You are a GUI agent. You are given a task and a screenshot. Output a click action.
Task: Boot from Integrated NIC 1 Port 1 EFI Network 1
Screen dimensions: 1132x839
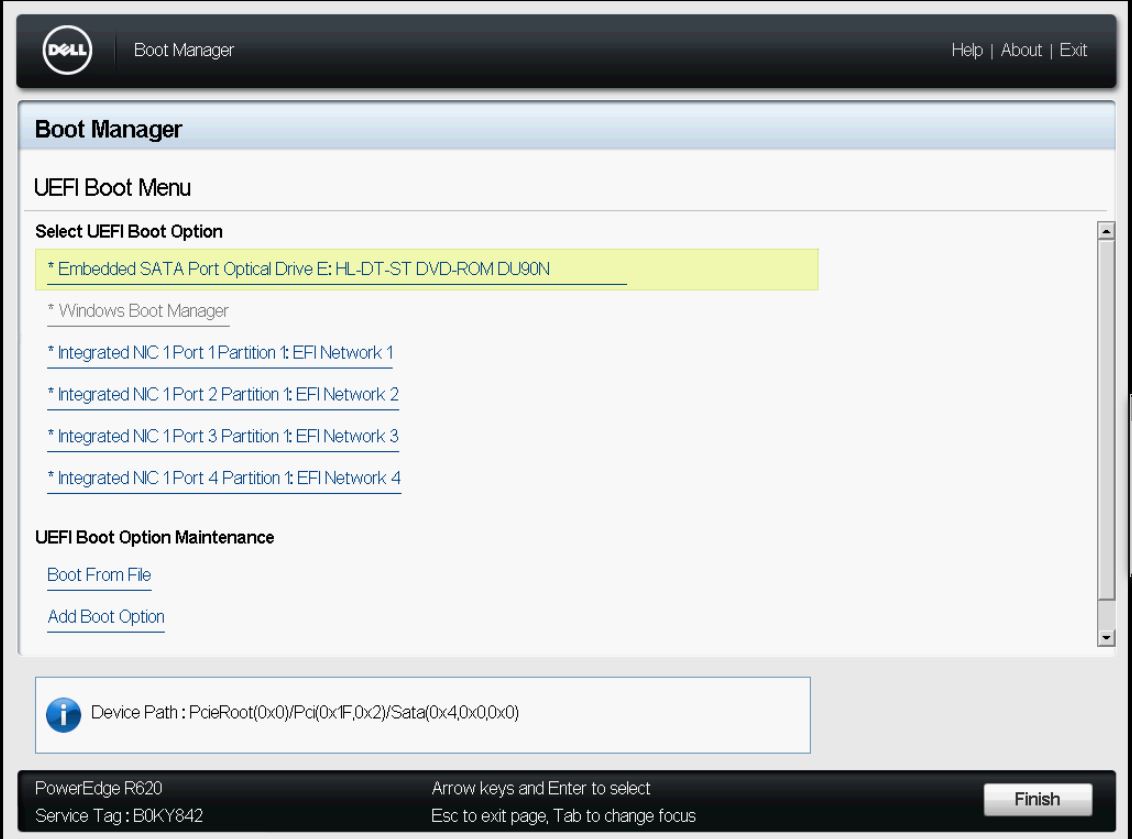[220, 353]
